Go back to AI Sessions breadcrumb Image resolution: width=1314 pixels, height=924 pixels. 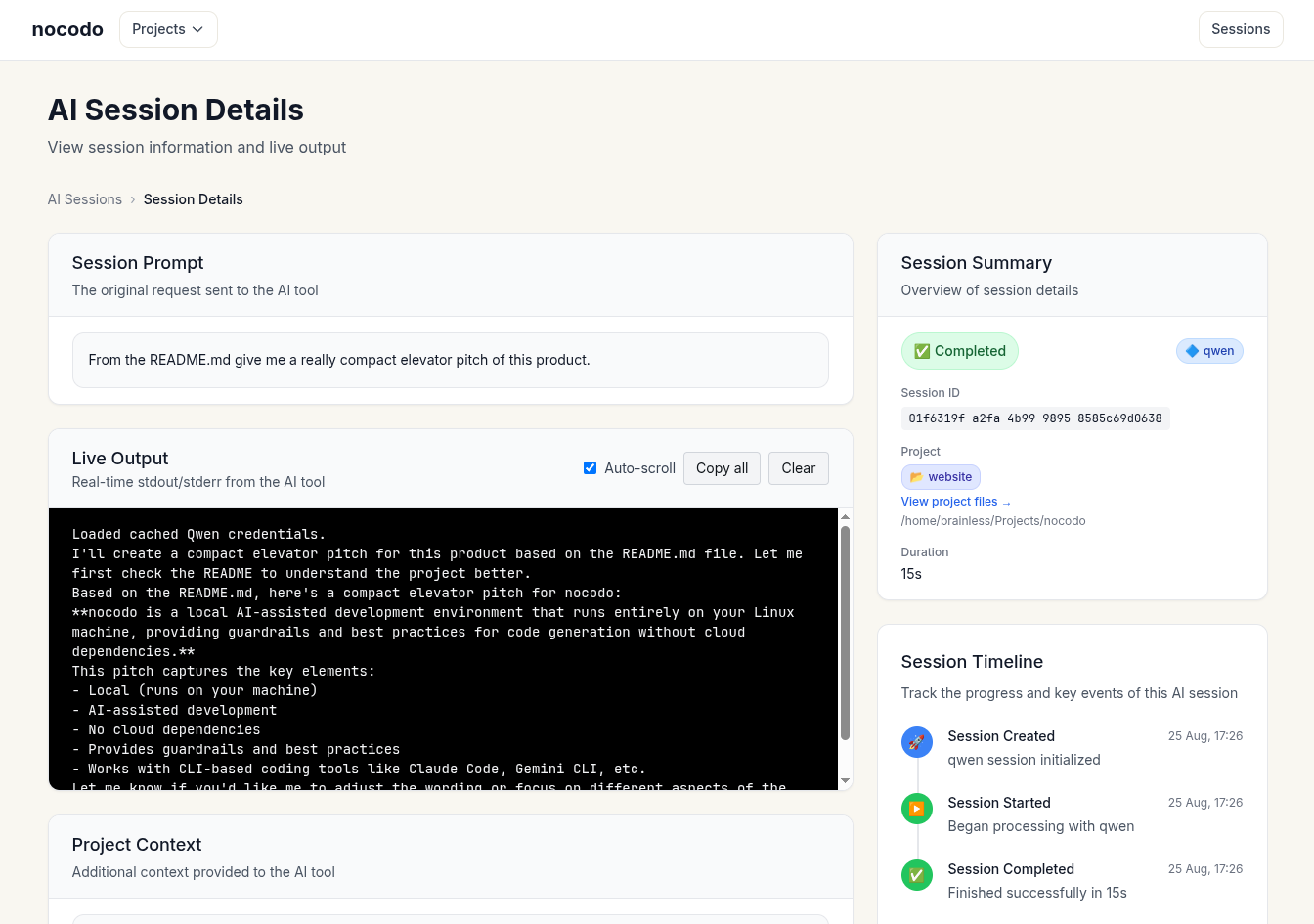click(x=85, y=199)
